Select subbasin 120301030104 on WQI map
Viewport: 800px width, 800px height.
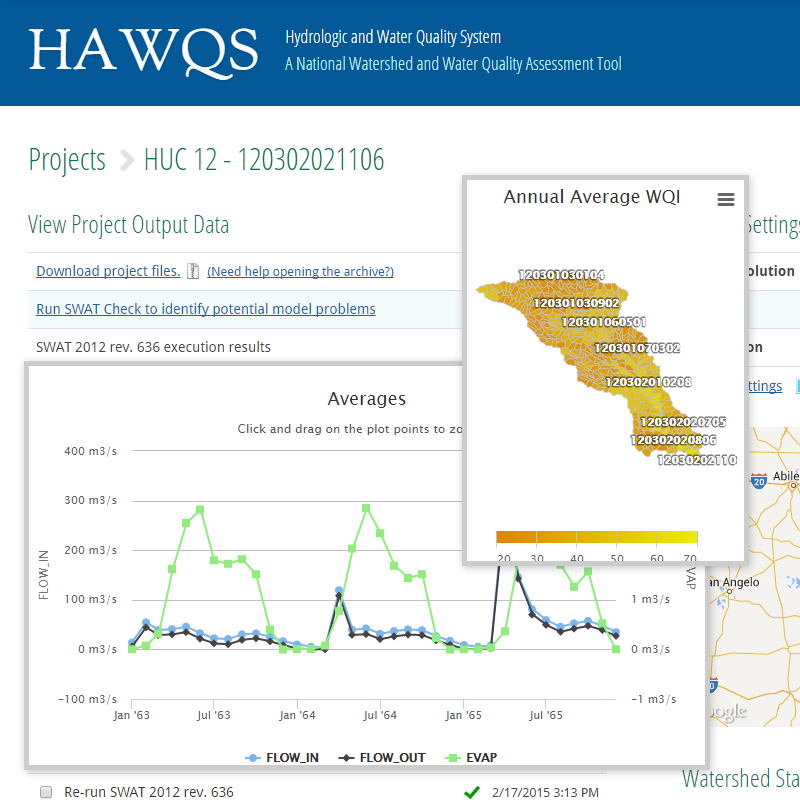coord(561,275)
